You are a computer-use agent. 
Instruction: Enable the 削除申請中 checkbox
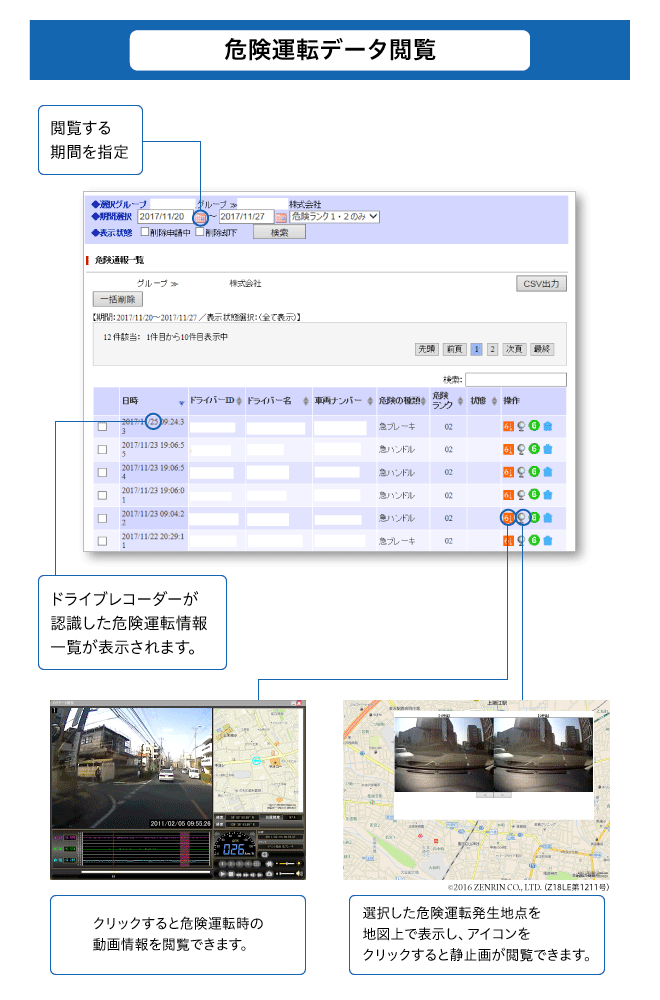[144, 232]
